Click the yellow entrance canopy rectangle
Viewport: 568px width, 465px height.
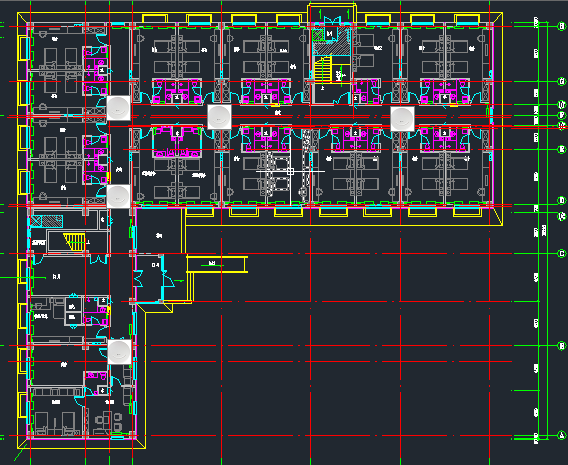coord(217,264)
